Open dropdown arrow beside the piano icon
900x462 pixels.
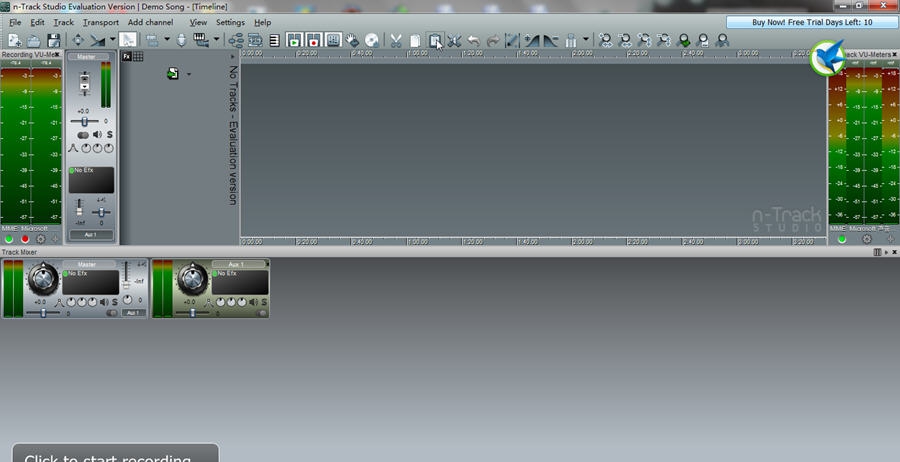(x=216, y=40)
